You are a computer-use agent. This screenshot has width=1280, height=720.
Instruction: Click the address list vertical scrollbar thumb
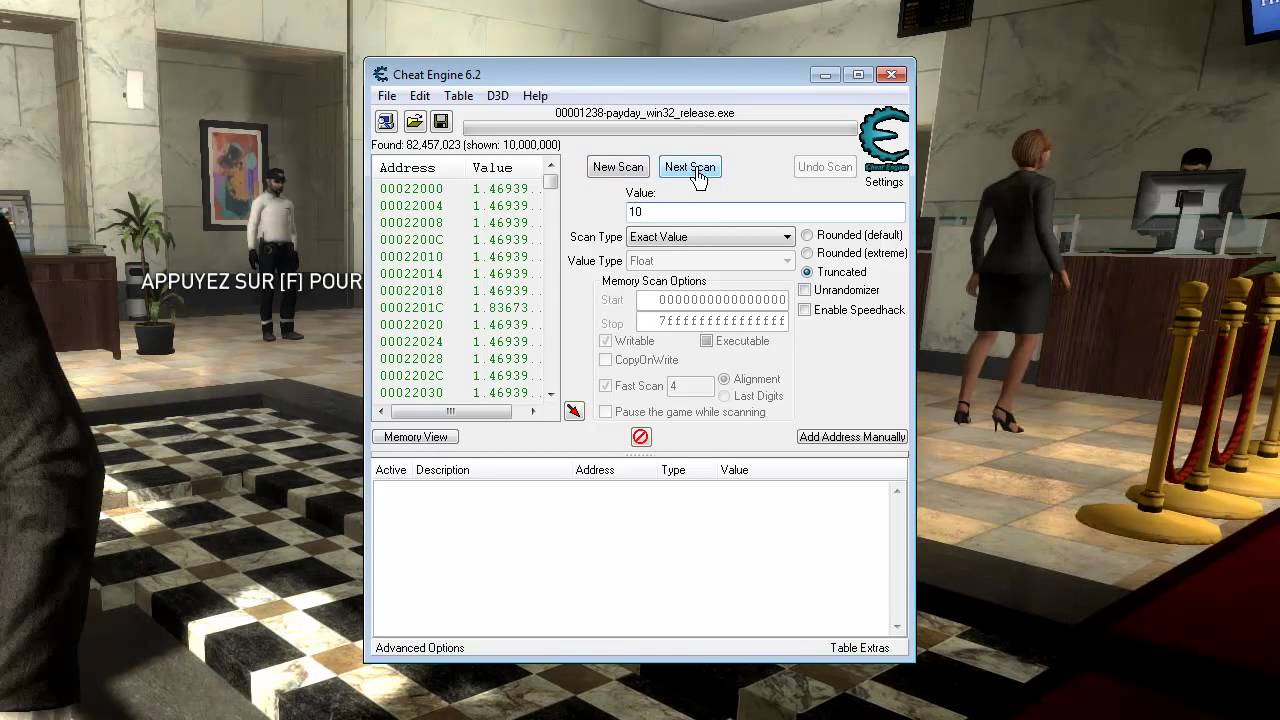[551, 182]
